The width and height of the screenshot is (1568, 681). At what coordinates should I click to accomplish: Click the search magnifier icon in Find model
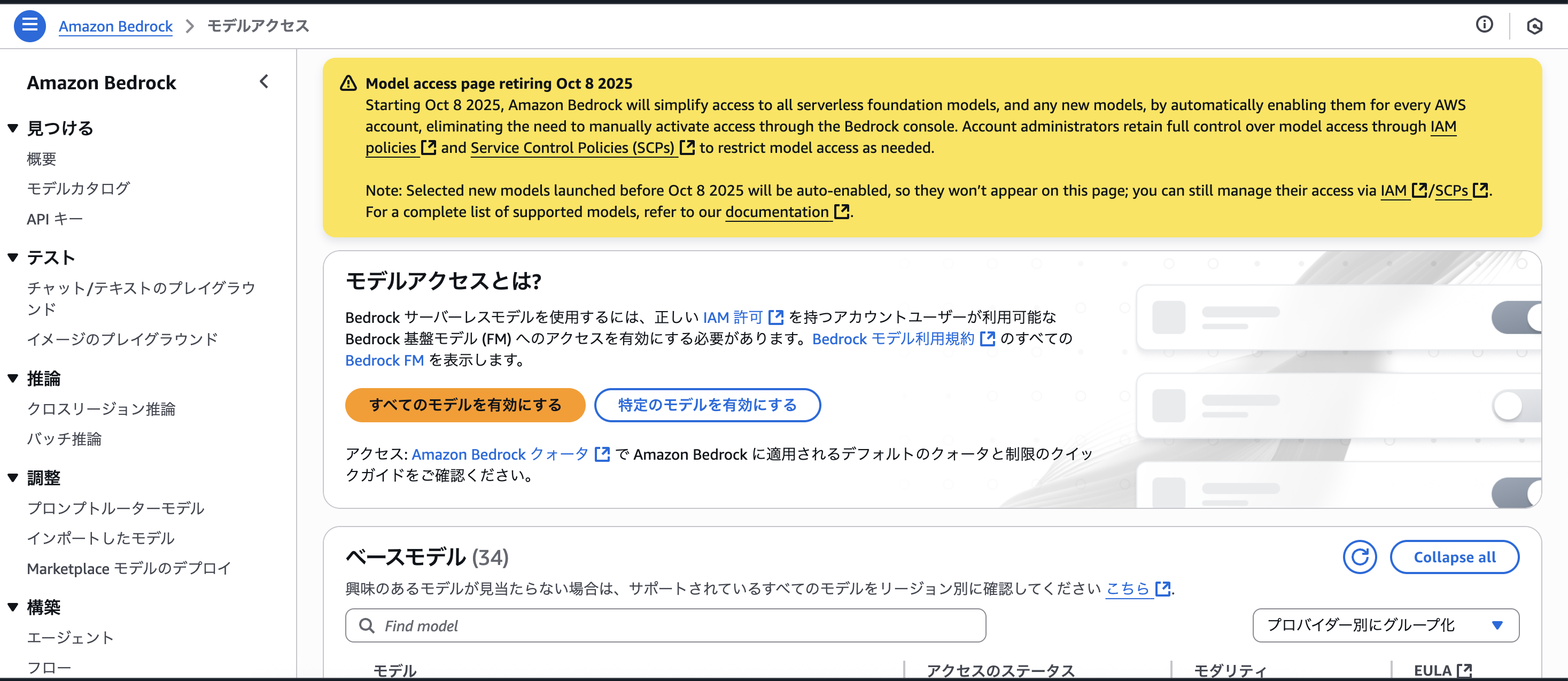point(367,625)
